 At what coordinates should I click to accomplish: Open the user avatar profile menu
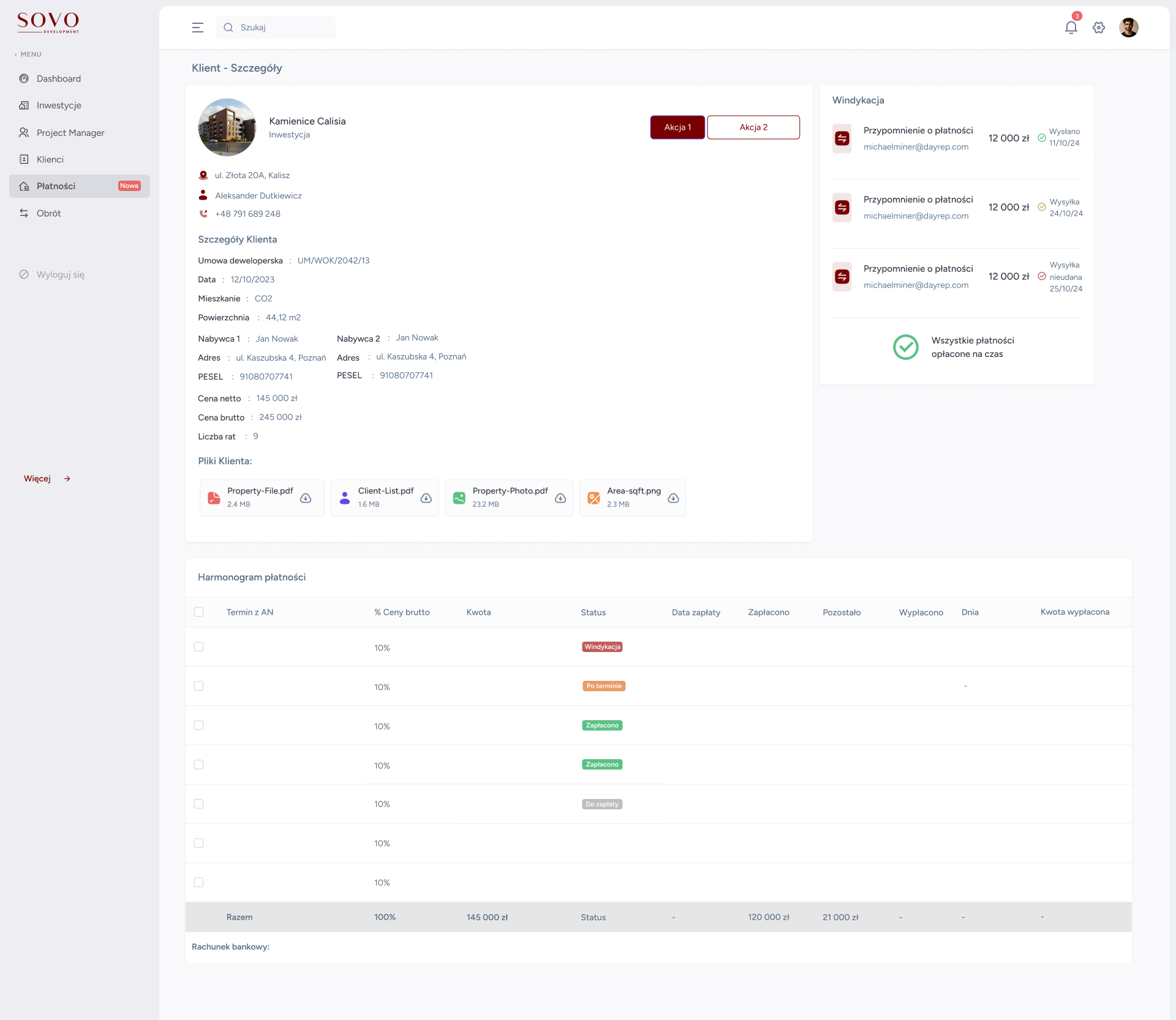[x=1128, y=28]
